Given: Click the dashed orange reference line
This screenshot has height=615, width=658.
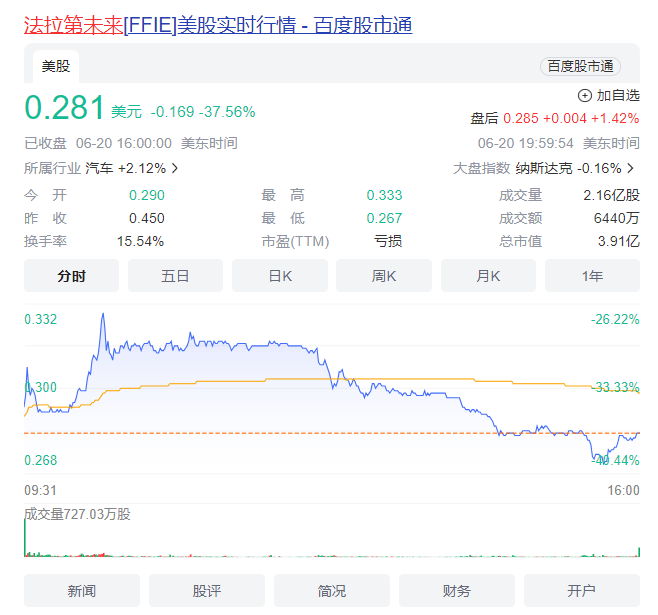Looking at the screenshot, I should coord(332,433).
